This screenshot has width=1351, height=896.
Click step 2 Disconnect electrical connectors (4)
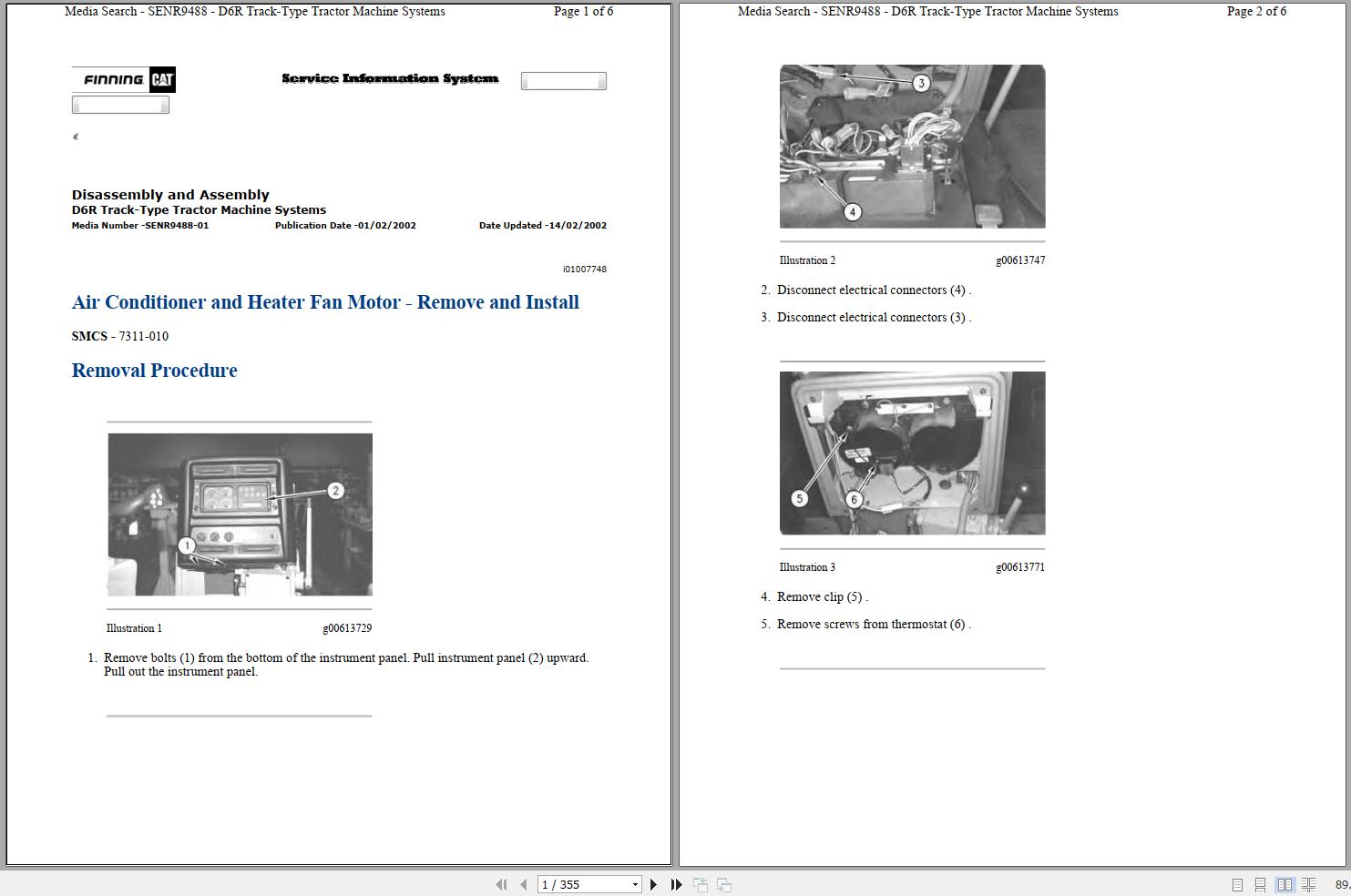point(874,290)
